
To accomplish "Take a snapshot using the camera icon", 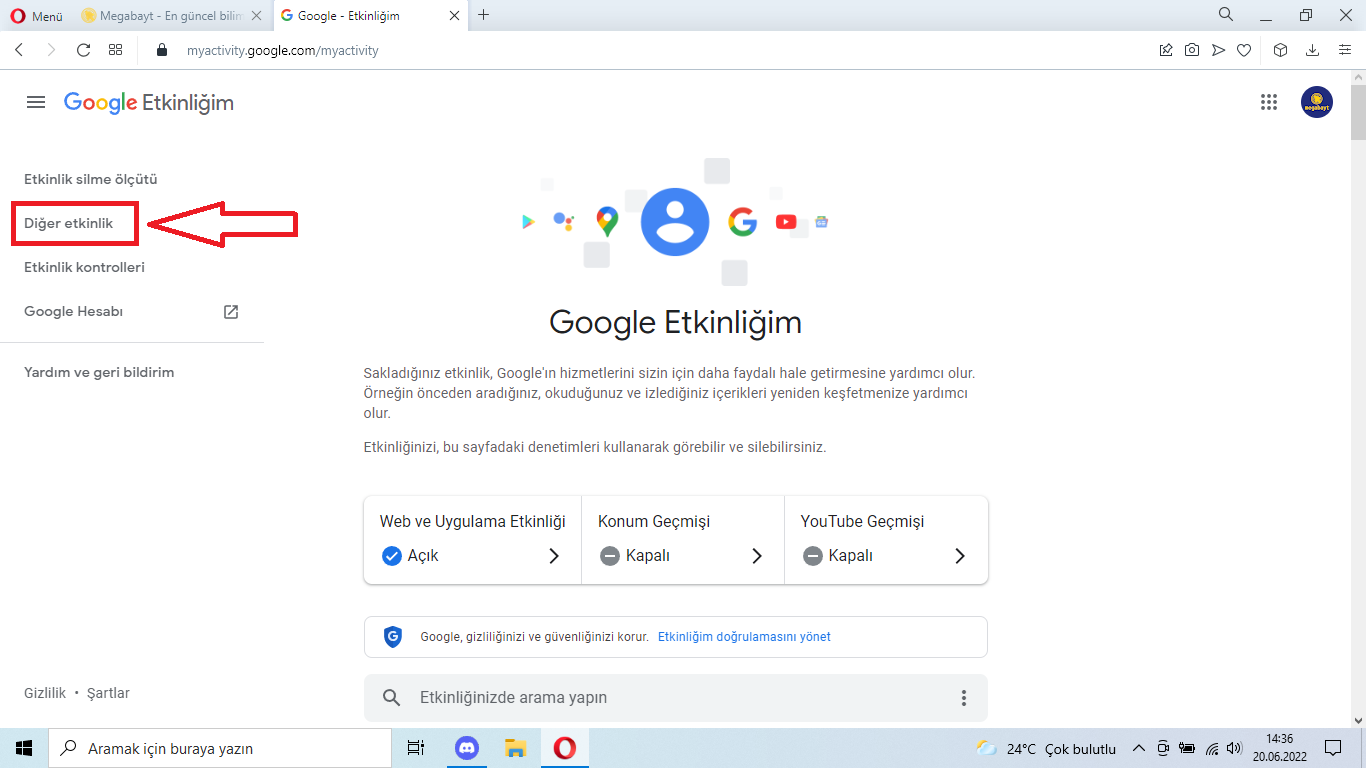I will pos(1191,49).
